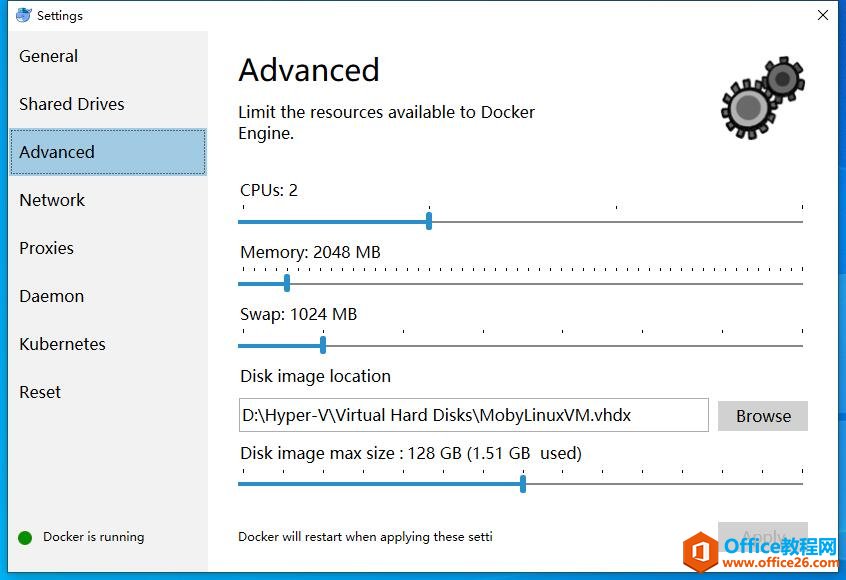Screen dimensions: 846x580
Task: Click the disk image max size slider handle
Action: [x=523, y=484]
